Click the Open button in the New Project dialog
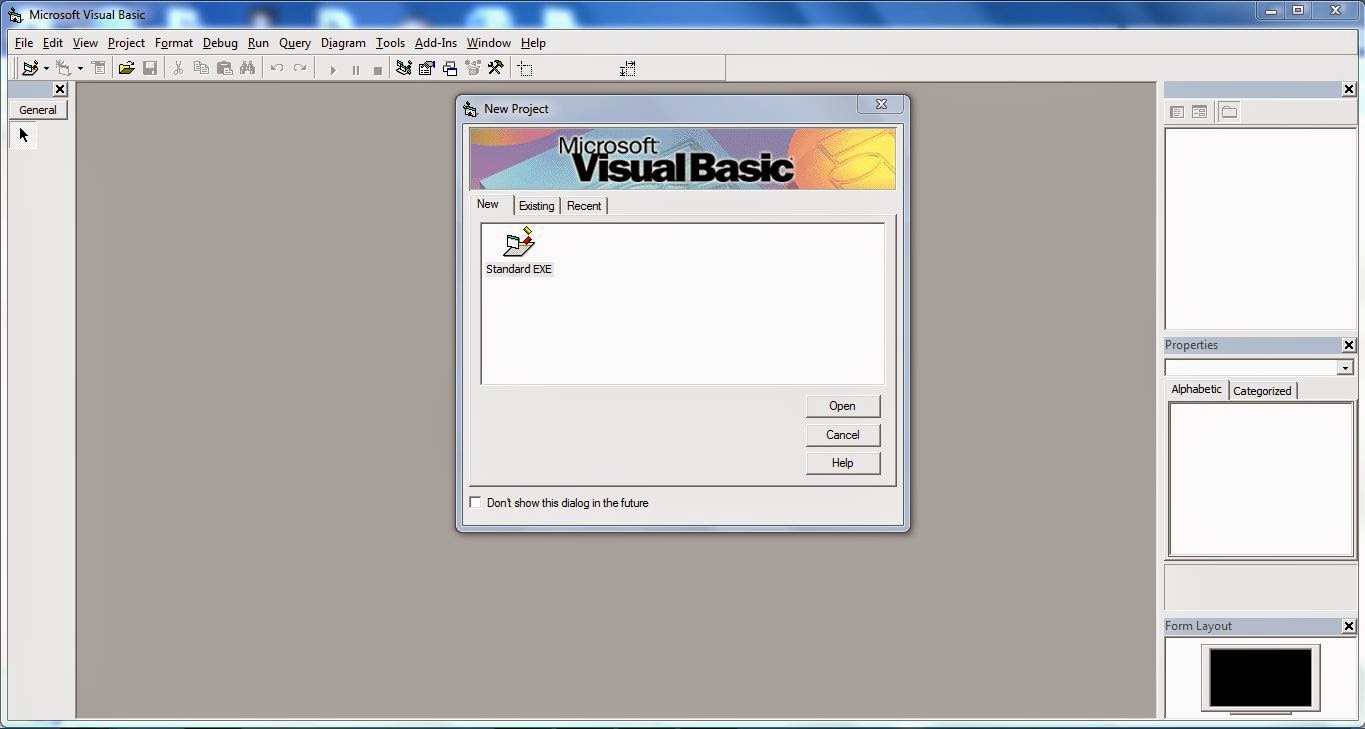This screenshot has width=1365, height=729. tap(843, 406)
